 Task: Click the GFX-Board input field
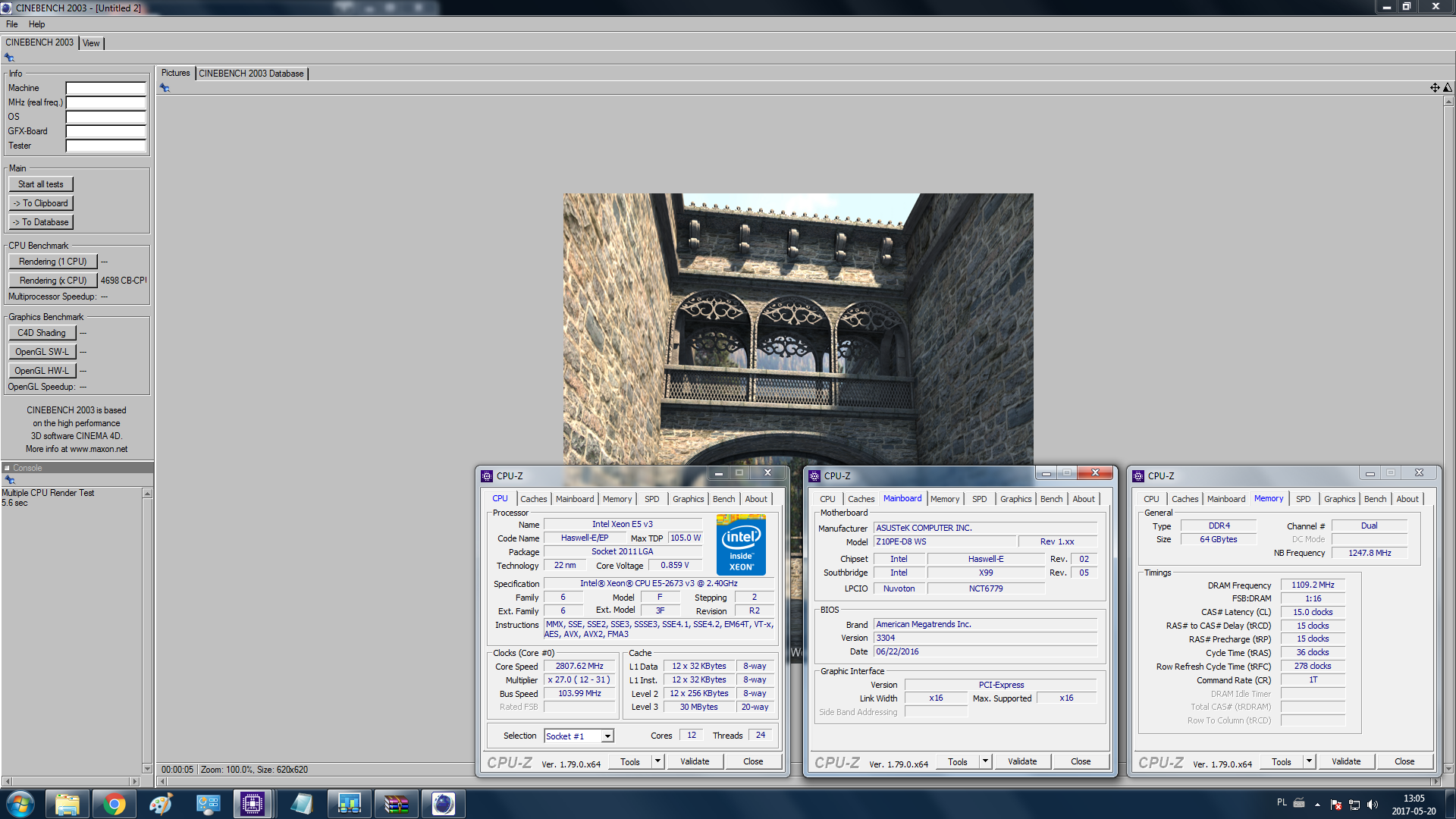coord(105,131)
